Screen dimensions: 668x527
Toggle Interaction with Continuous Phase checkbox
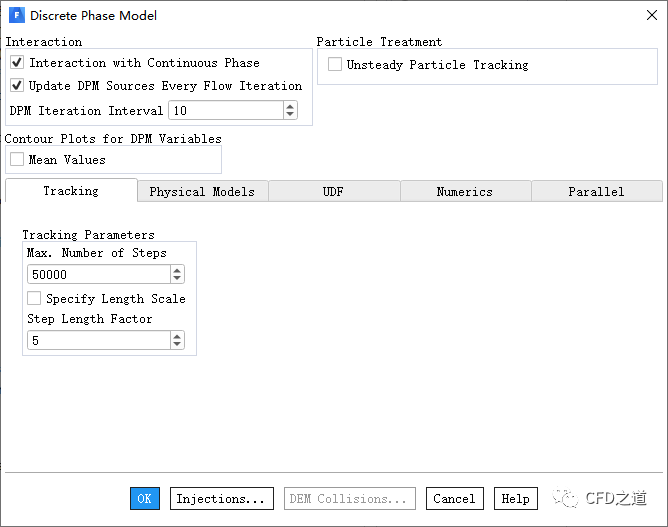coord(17,63)
